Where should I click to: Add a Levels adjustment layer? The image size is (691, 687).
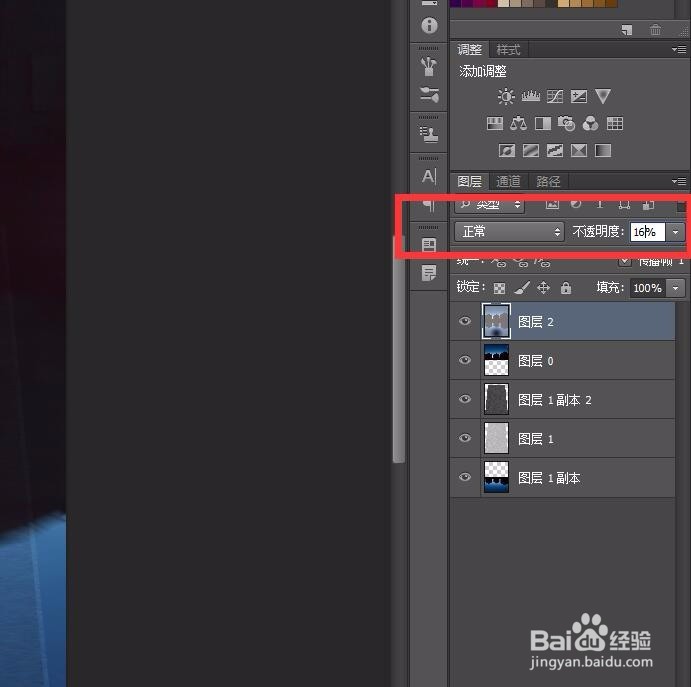click(531, 96)
